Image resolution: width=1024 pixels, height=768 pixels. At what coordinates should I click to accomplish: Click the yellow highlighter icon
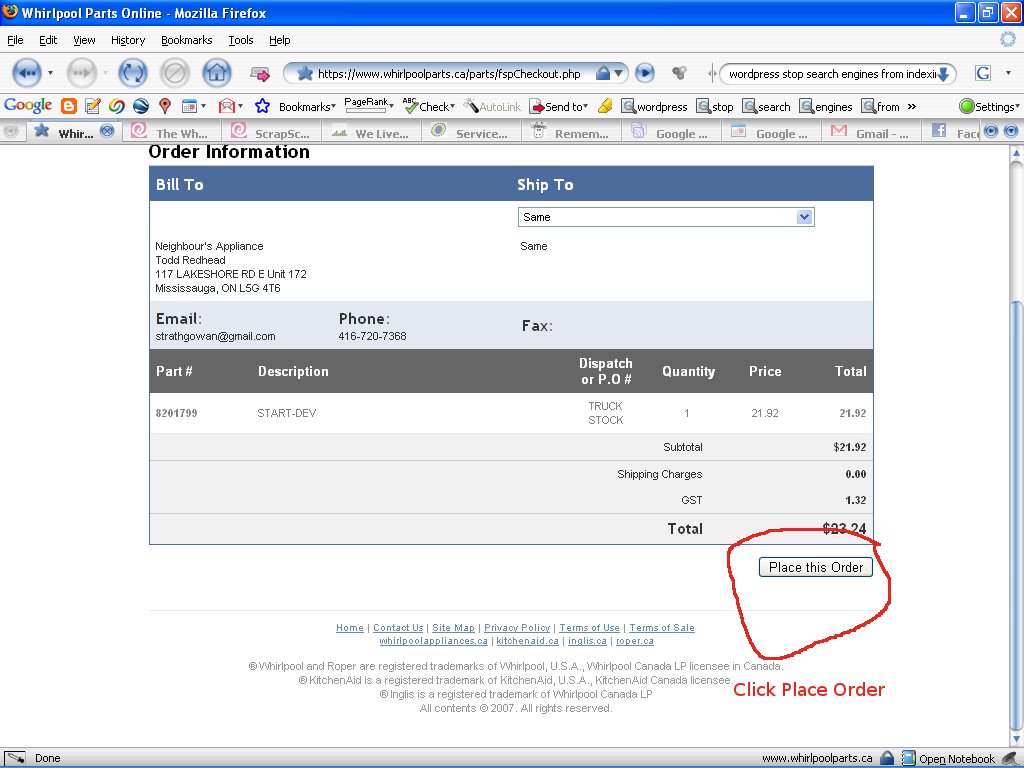pyautogui.click(x=605, y=106)
